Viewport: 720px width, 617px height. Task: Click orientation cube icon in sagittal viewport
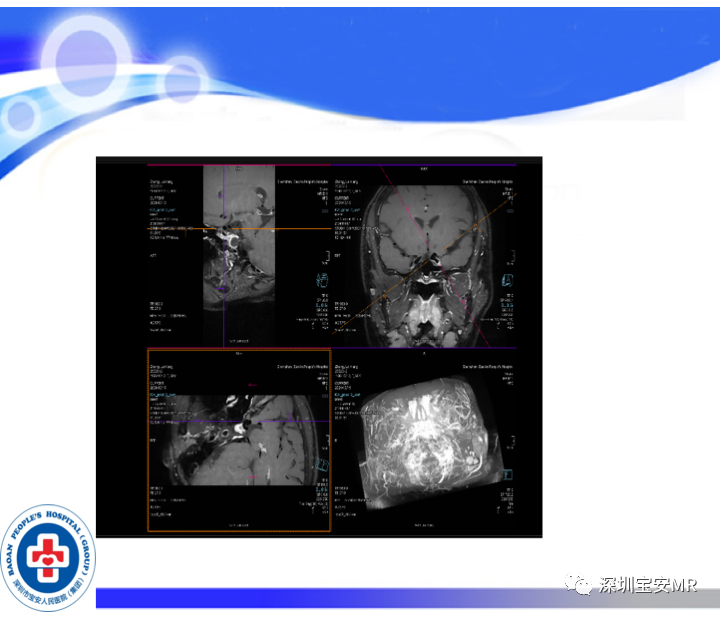[x=322, y=279]
